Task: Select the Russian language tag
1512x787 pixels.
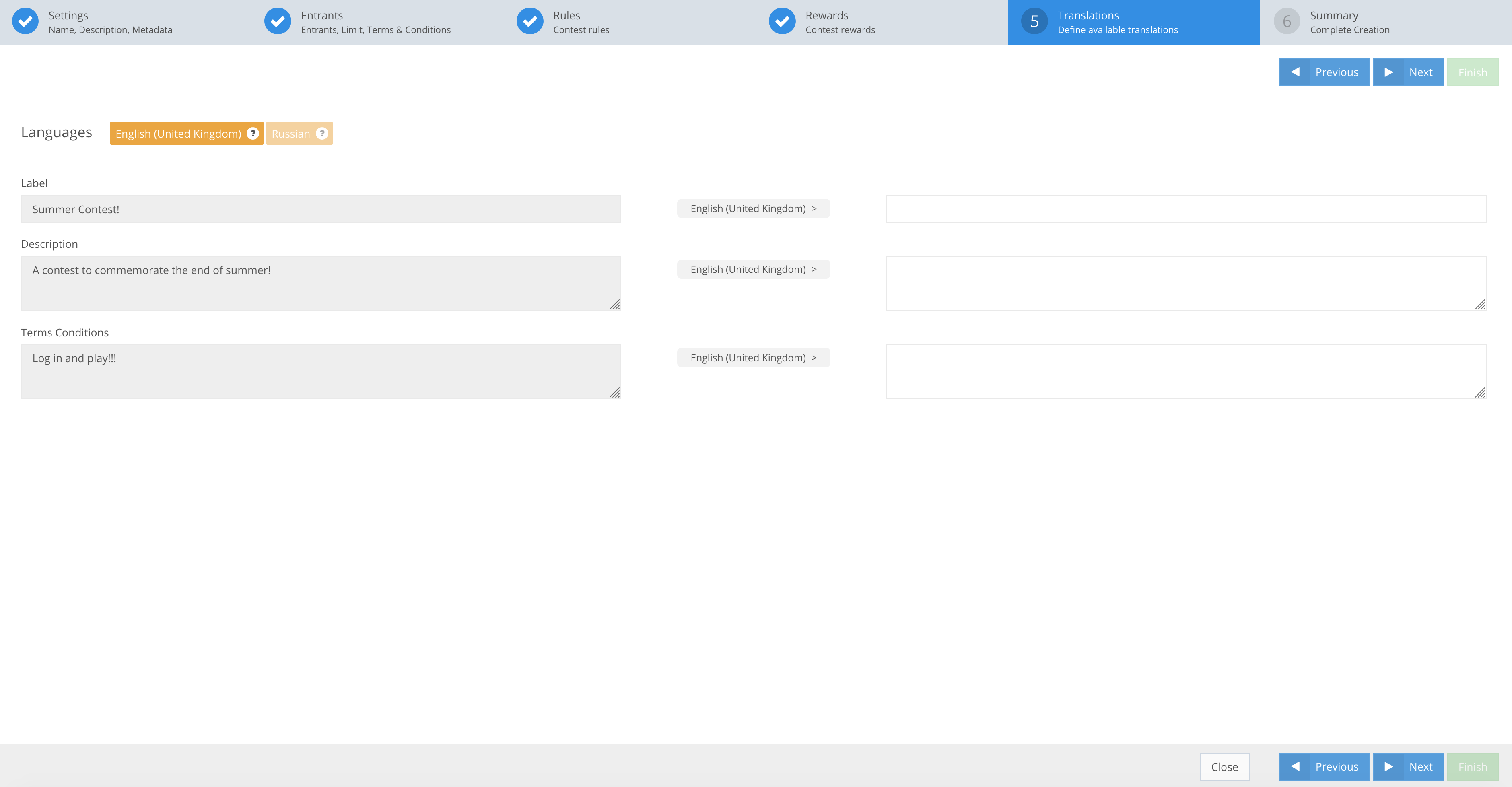Action: (x=299, y=133)
